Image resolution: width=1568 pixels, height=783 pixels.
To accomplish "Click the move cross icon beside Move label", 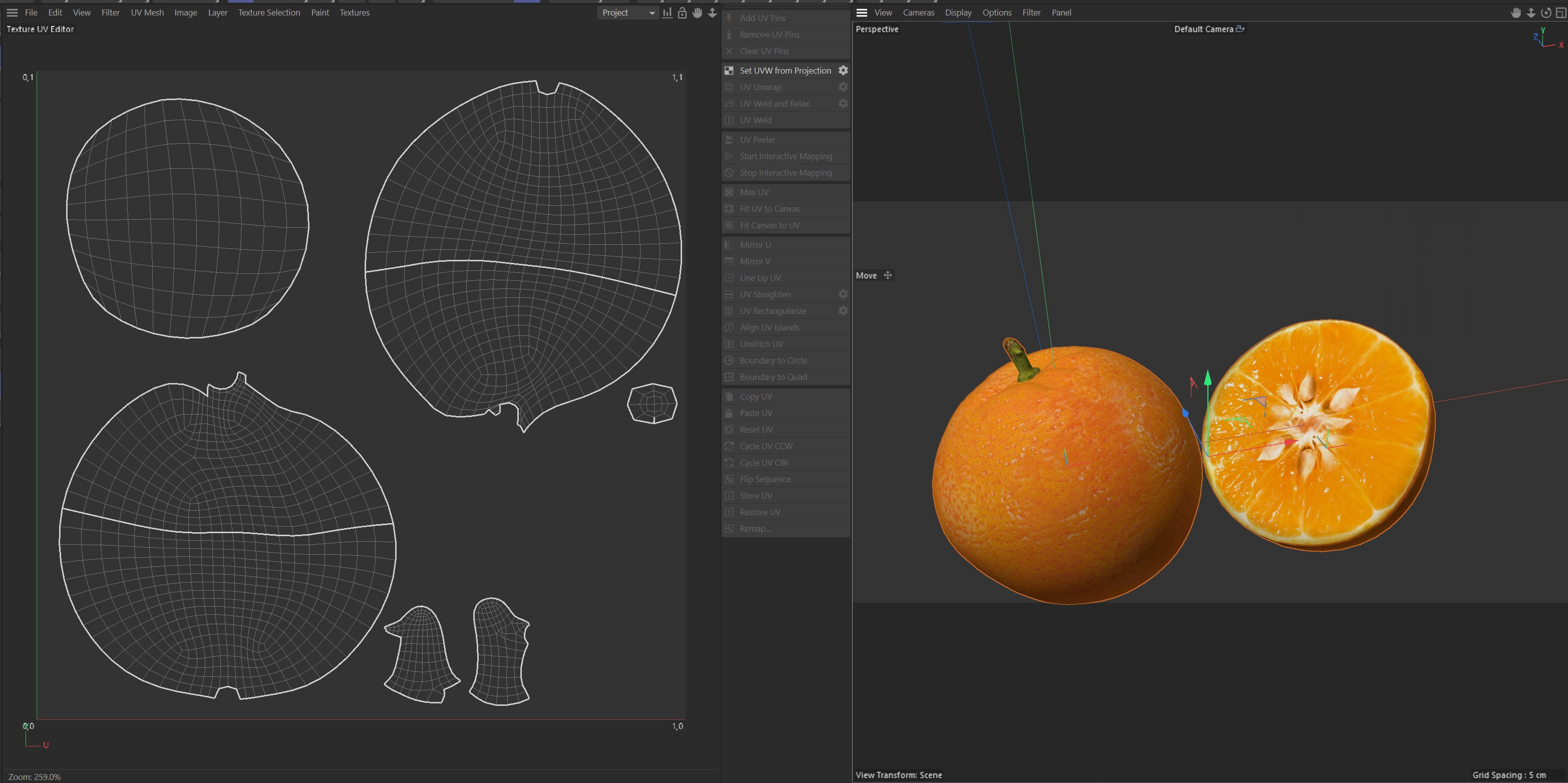I will (887, 275).
